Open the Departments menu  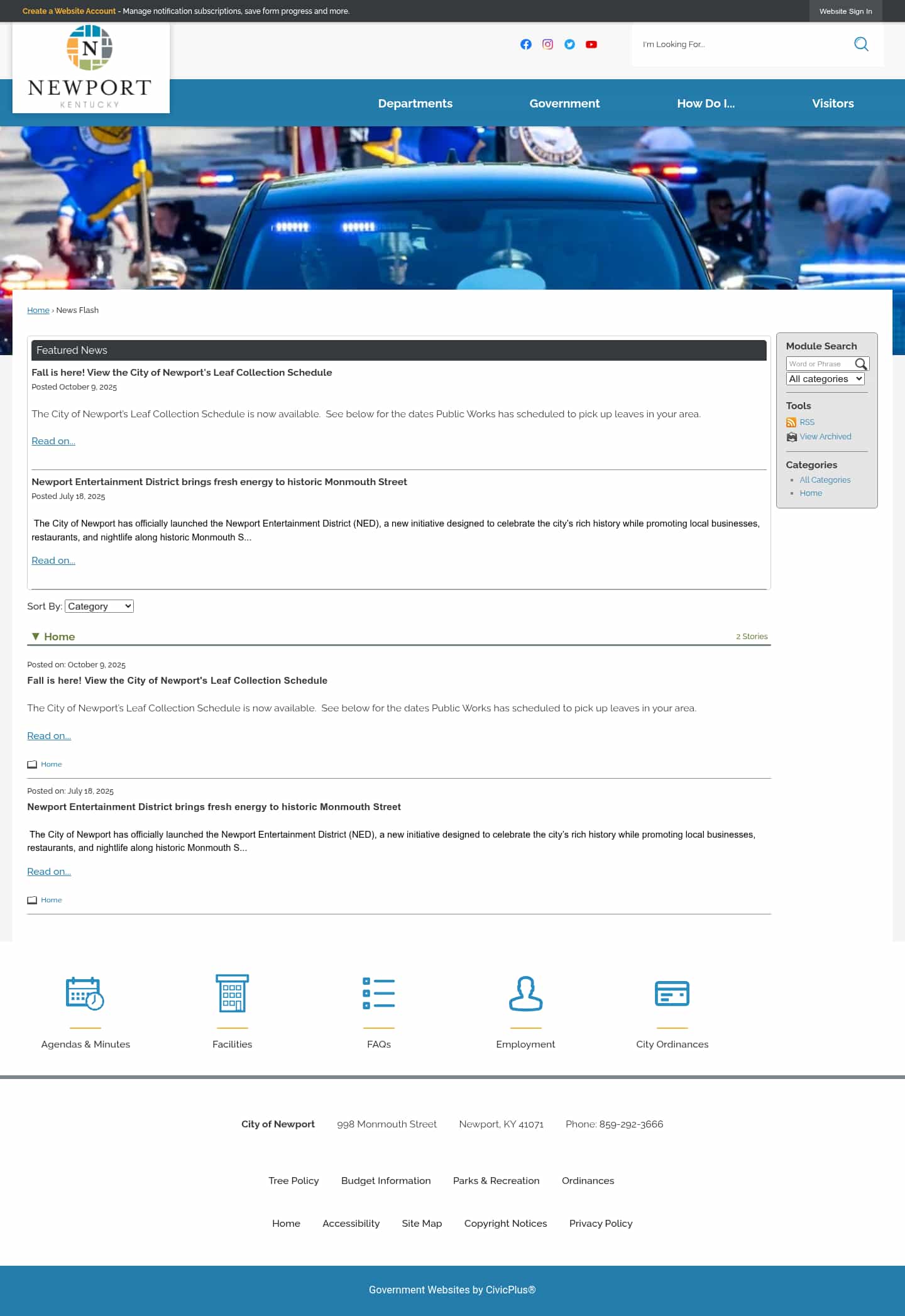tap(415, 104)
